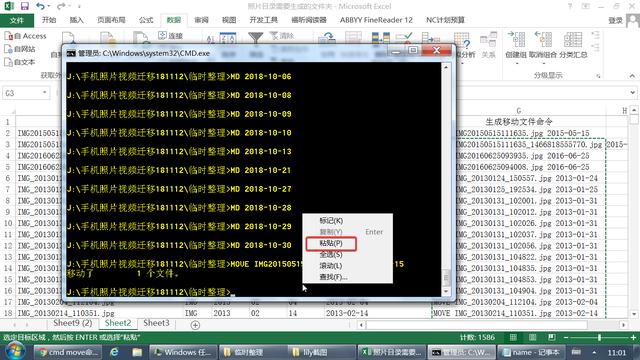Select the 数据 ribbon tab
This screenshot has width=640, height=360.
(173, 20)
